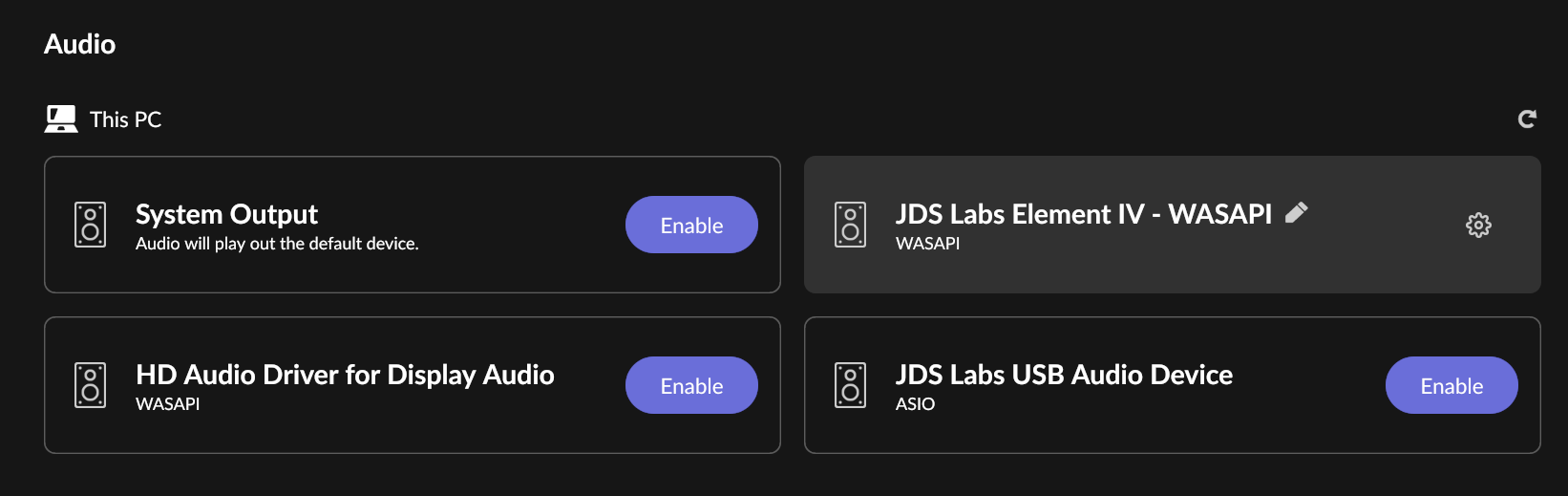Click the WASAPI label under HD Audio Driver
1568x496 pixels.
168,404
